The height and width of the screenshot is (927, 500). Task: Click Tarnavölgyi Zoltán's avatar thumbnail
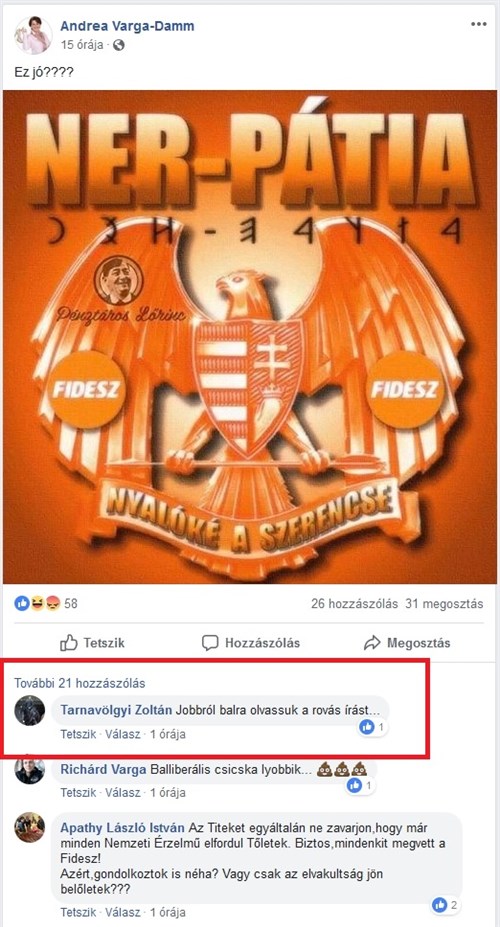click(x=30, y=711)
